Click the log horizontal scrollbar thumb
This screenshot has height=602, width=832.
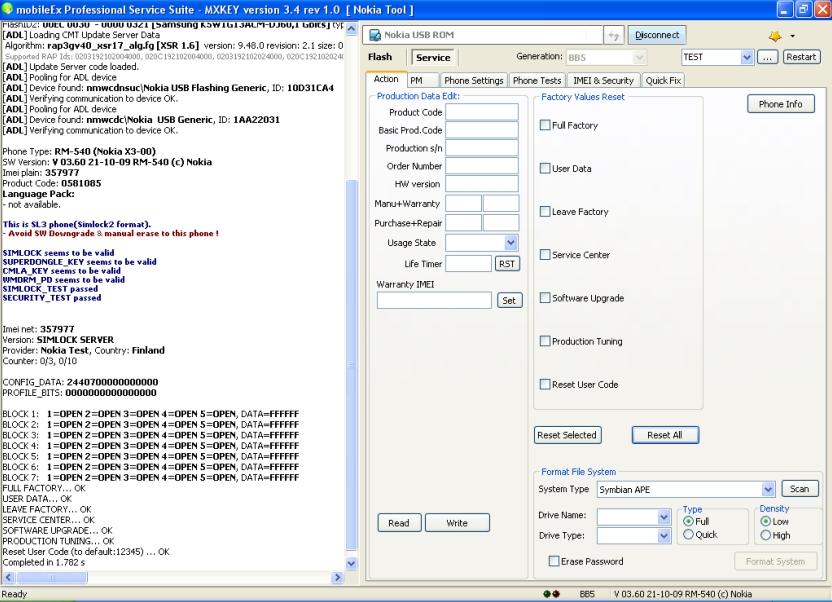[51, 577]
